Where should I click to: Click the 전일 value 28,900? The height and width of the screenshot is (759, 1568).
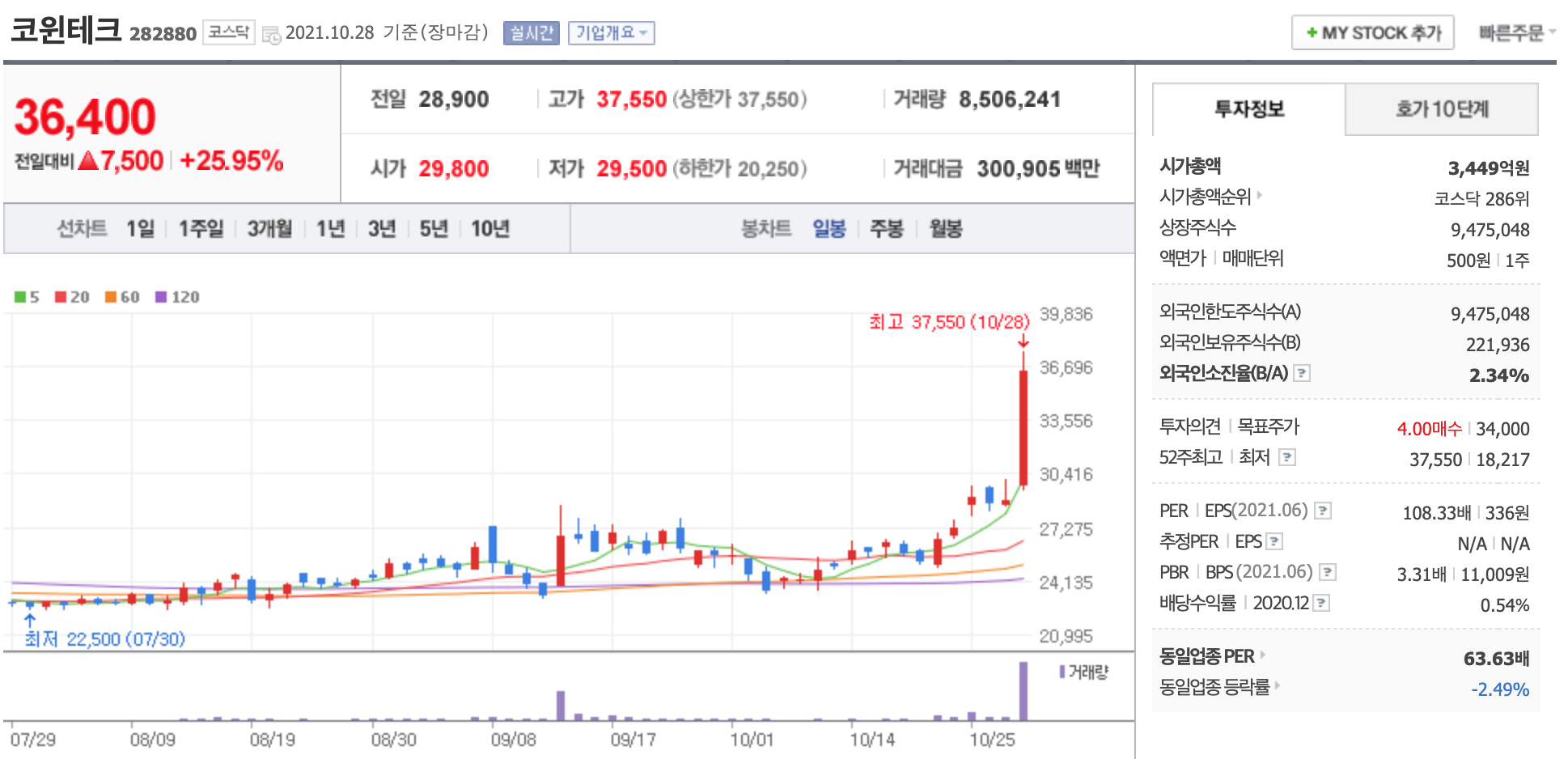[454, 100]
